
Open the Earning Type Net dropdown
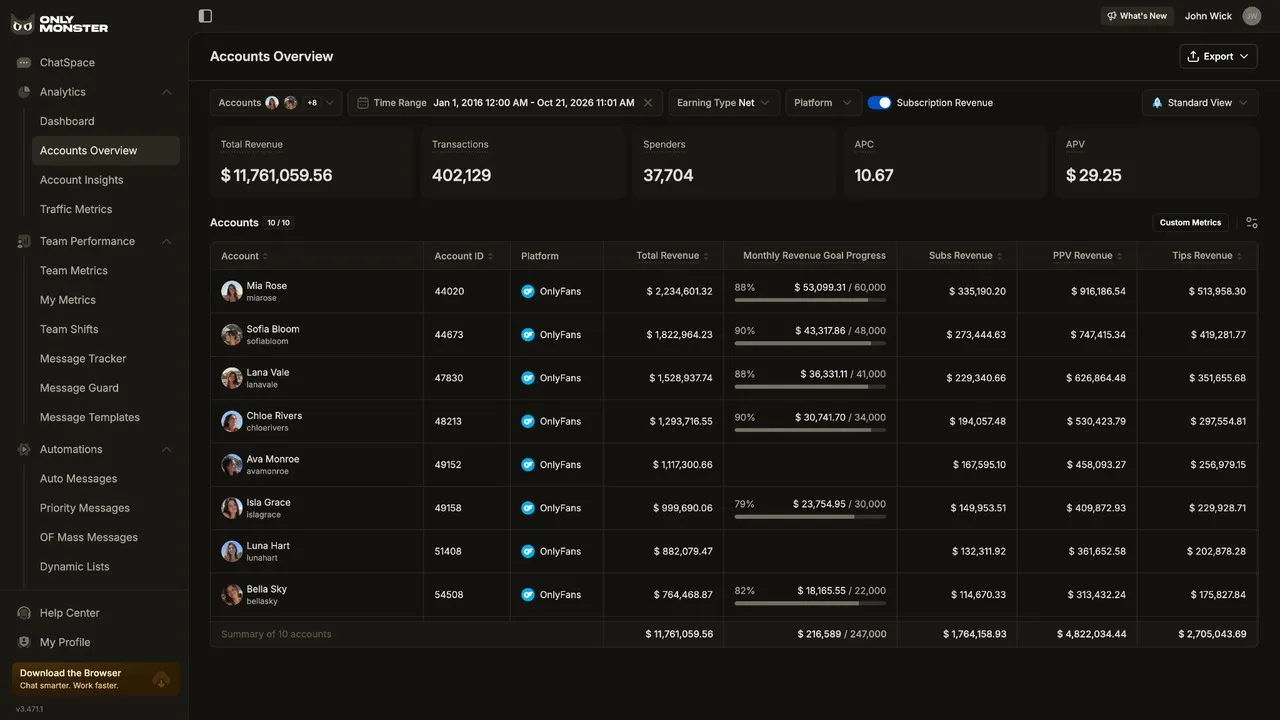[724, 103]
